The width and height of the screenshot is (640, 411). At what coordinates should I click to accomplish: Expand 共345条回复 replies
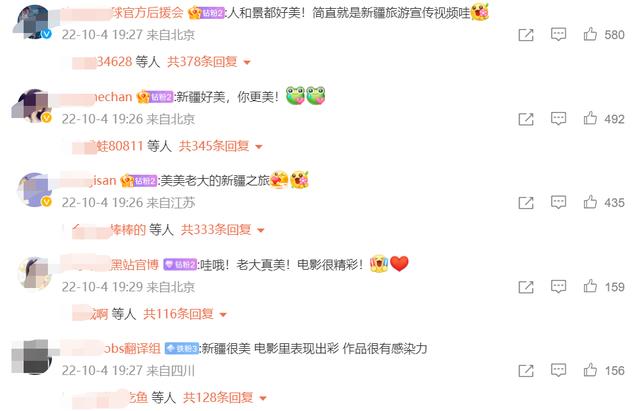(x=220, y=146)
